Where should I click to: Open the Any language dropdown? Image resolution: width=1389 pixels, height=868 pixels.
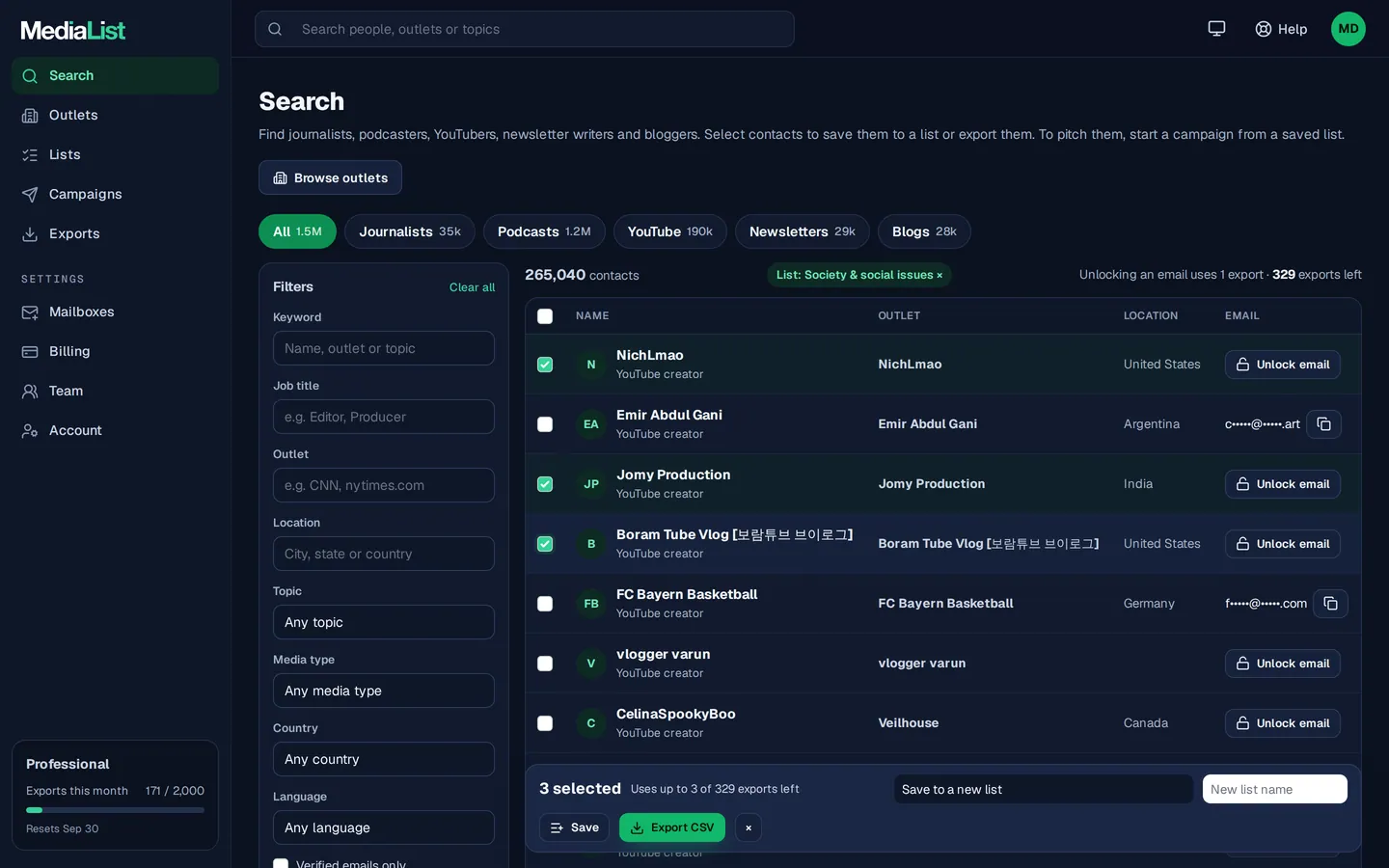click(x=384, y=827)
